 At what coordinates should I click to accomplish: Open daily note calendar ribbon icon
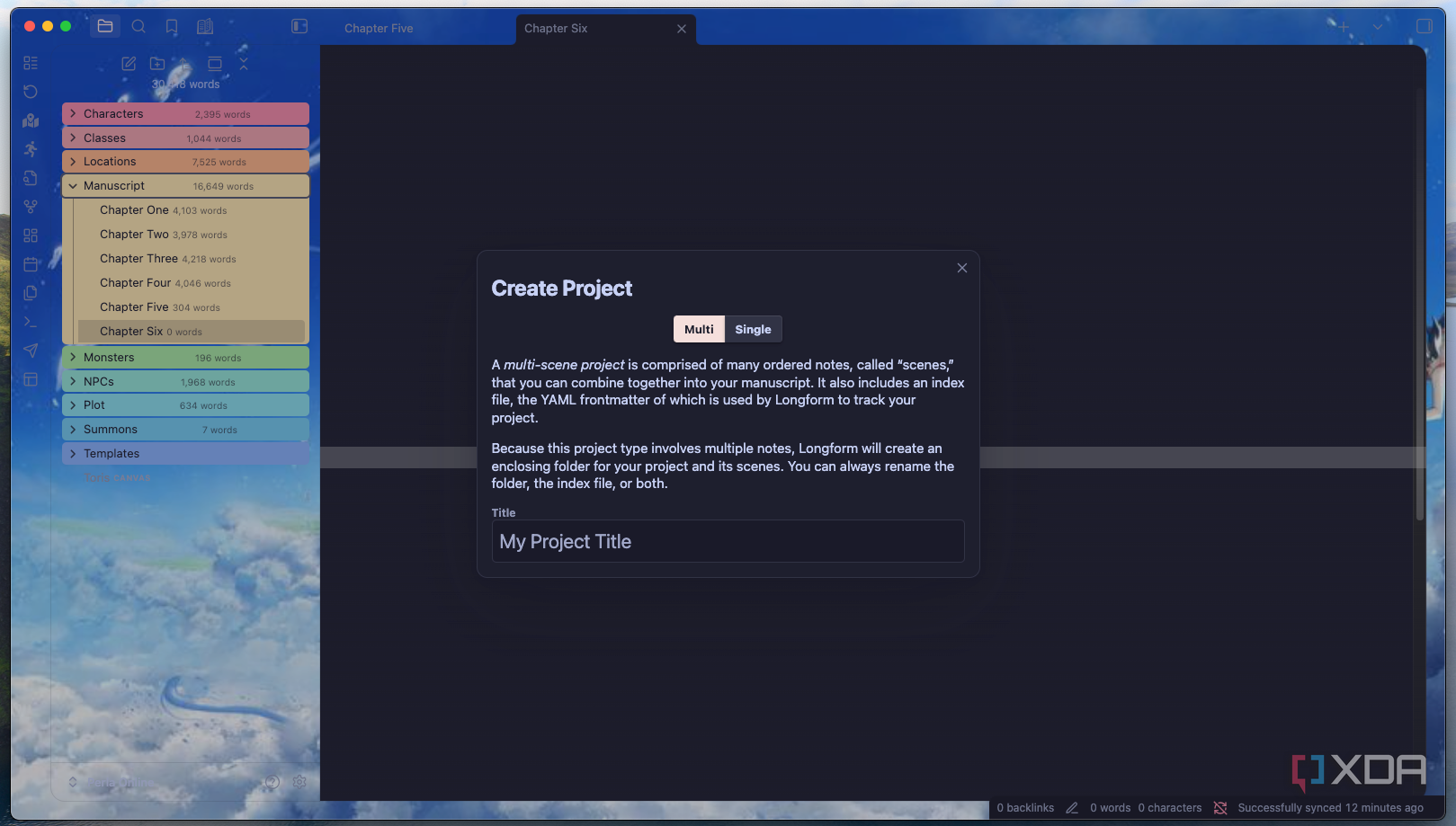pyautogui.click(x=31, y=264)
